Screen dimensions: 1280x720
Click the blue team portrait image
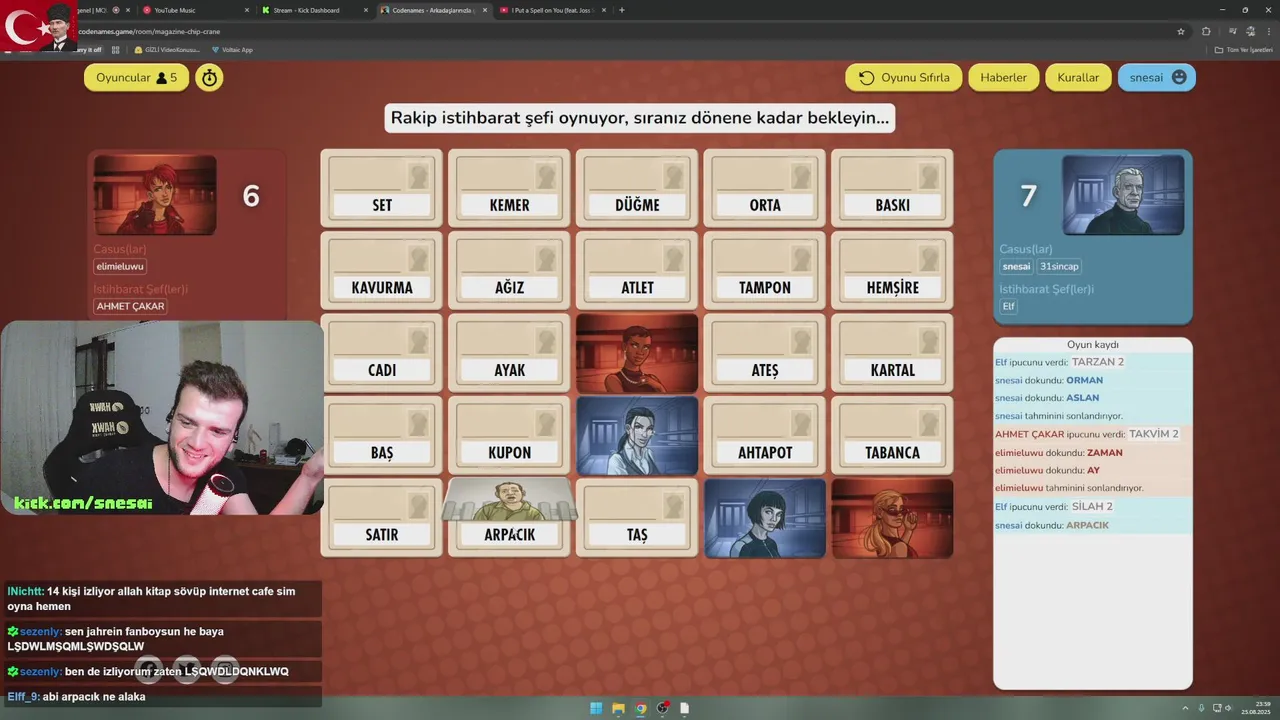1123,195
